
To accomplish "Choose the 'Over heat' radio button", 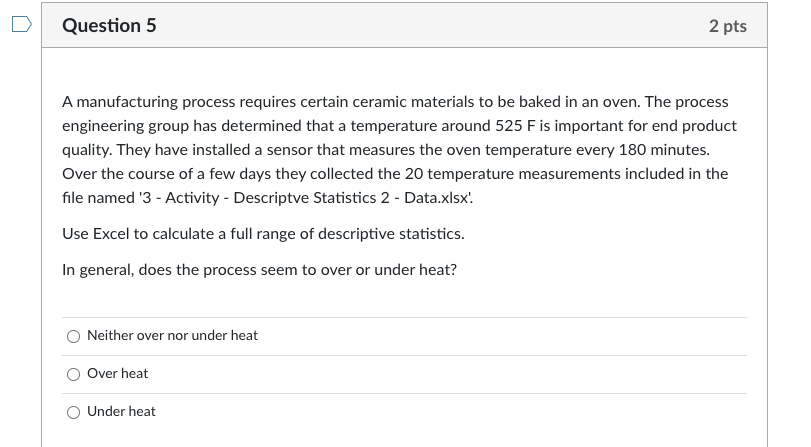I will click(x=73, y=374).
